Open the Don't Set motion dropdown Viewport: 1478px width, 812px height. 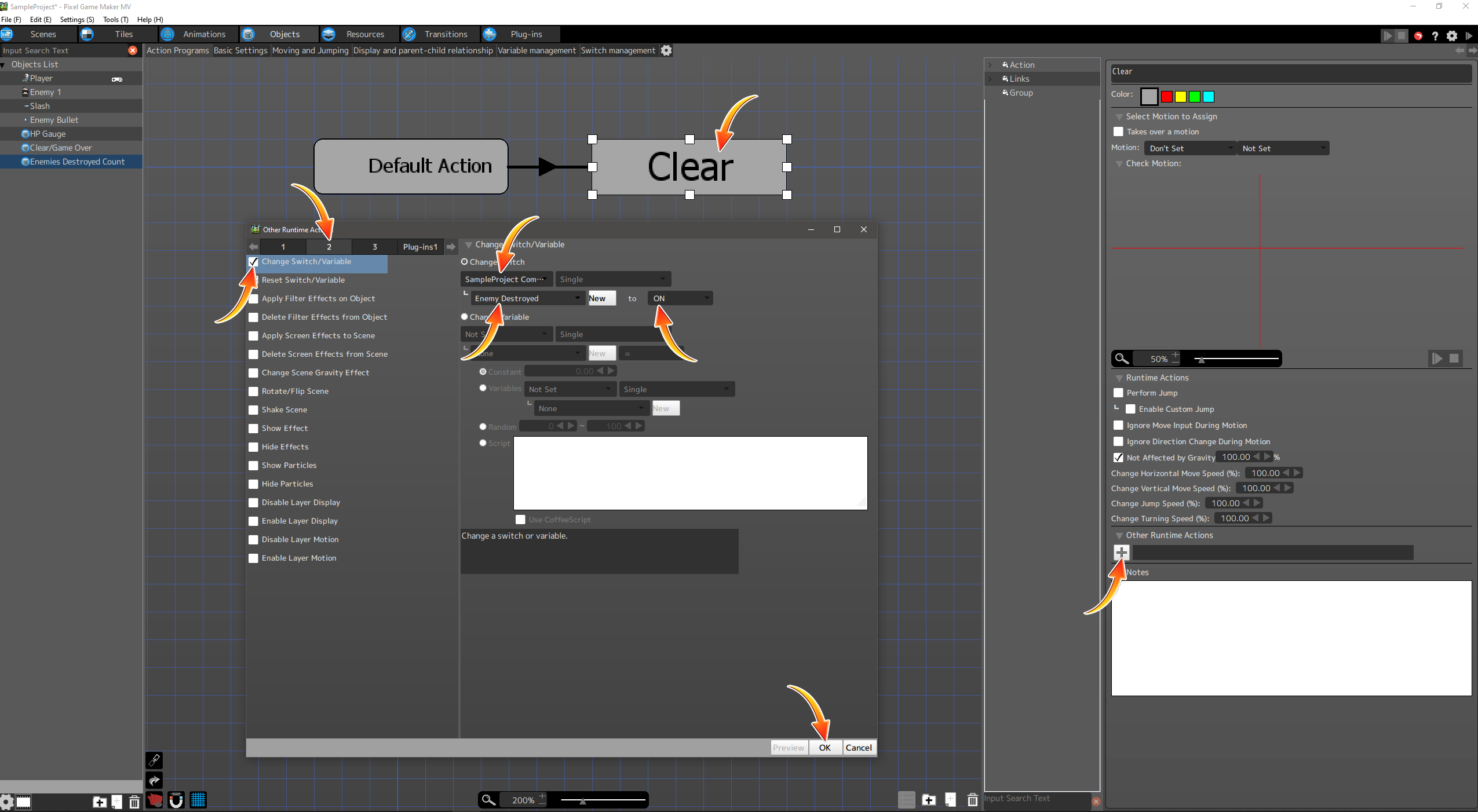click(1189, 148)
